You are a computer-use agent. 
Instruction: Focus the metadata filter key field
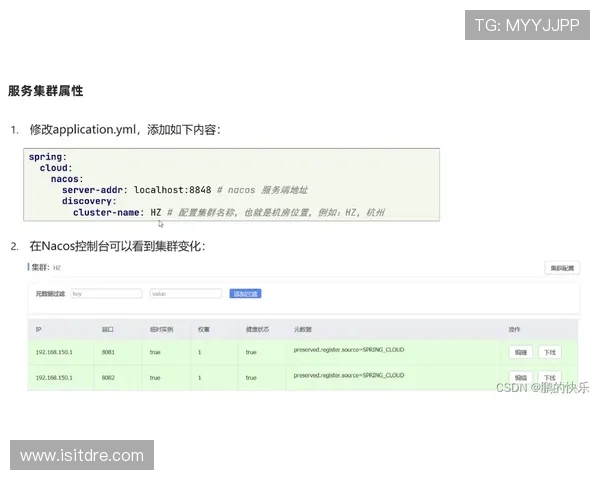[106, 294]
